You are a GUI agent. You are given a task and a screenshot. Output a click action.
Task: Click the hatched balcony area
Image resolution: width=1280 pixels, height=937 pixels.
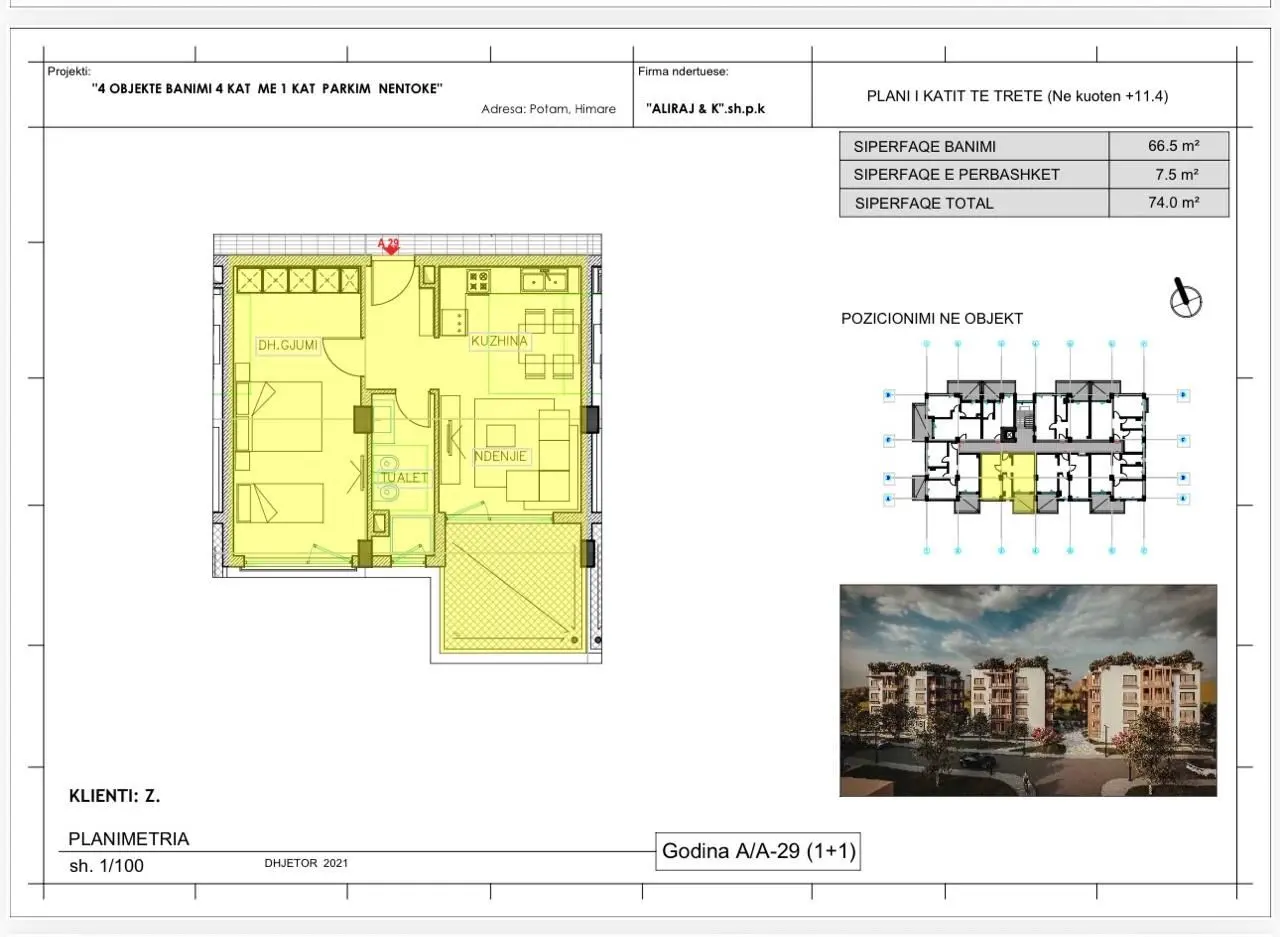pyautogui.click(x=512, y=586)
